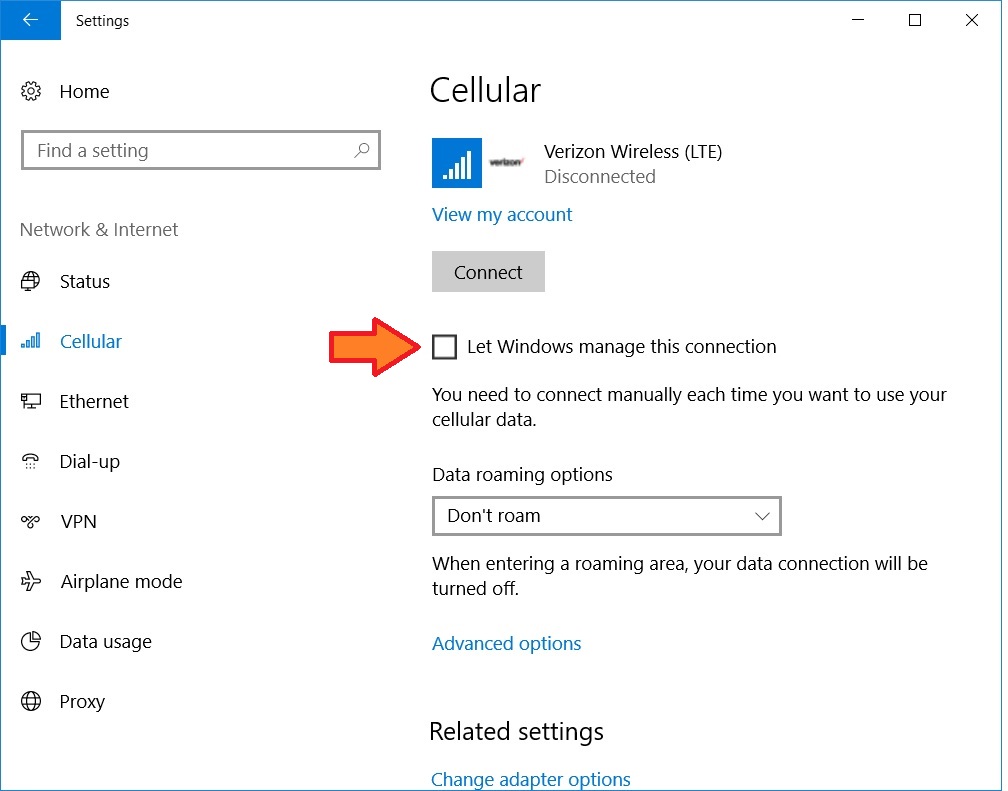Click the Data usage pie icon
This screenshot has height=791, width=1008.
pyautogui.click(x=31, y=641)
